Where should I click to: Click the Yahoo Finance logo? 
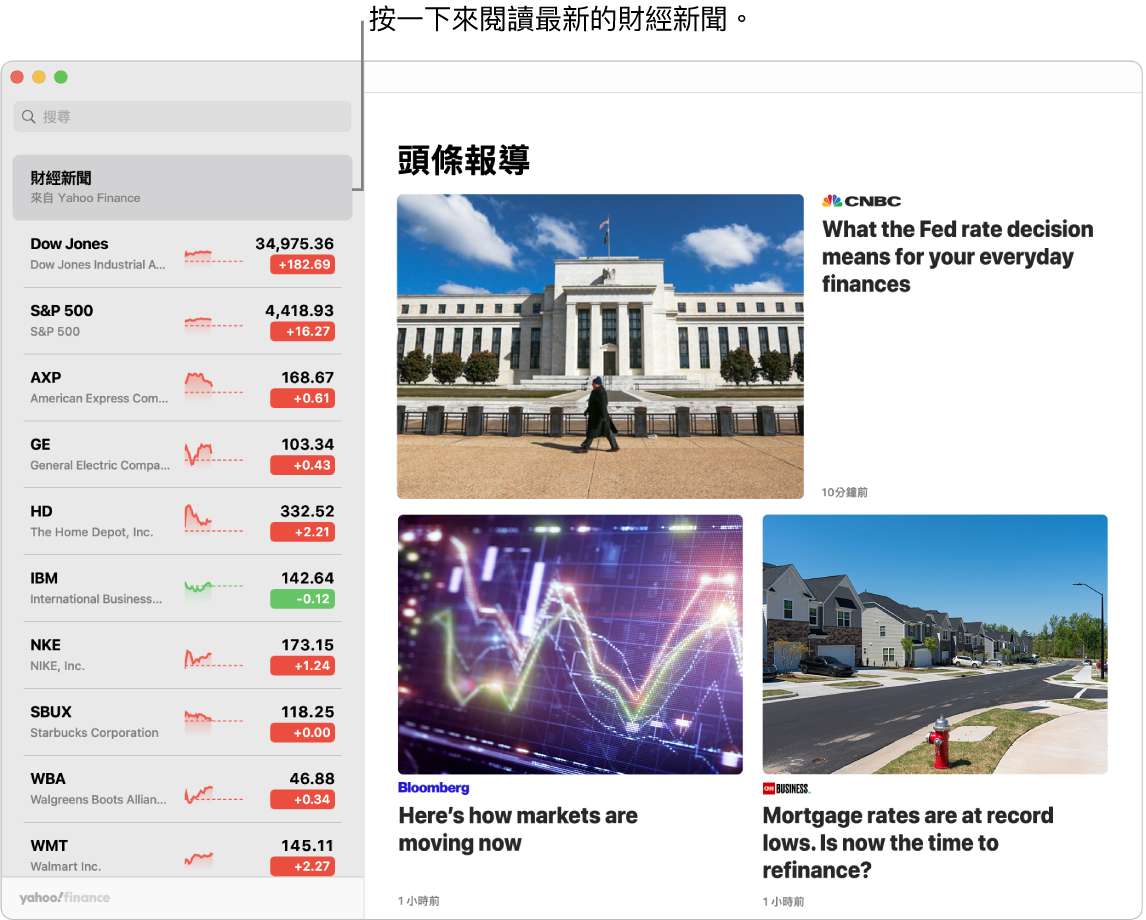63,898
